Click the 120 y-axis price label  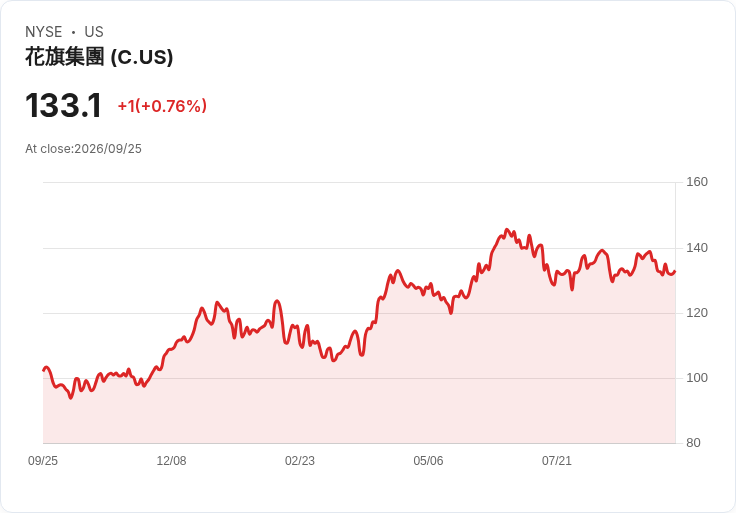click(697, 313)
